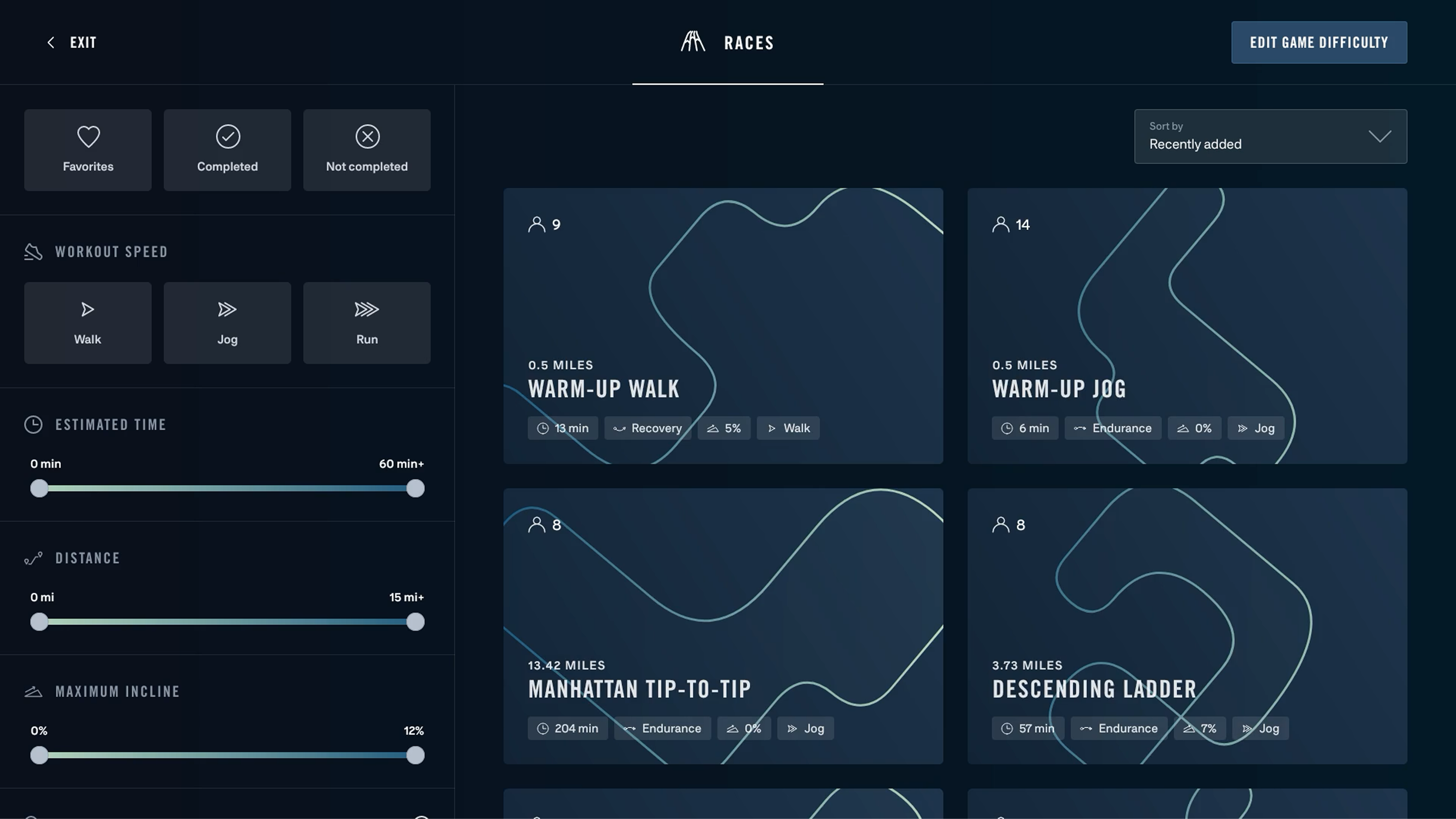Click the 204 min clock tag
Image resolution: width=1456 pixels, height=819 pixels.
[568, 728]
